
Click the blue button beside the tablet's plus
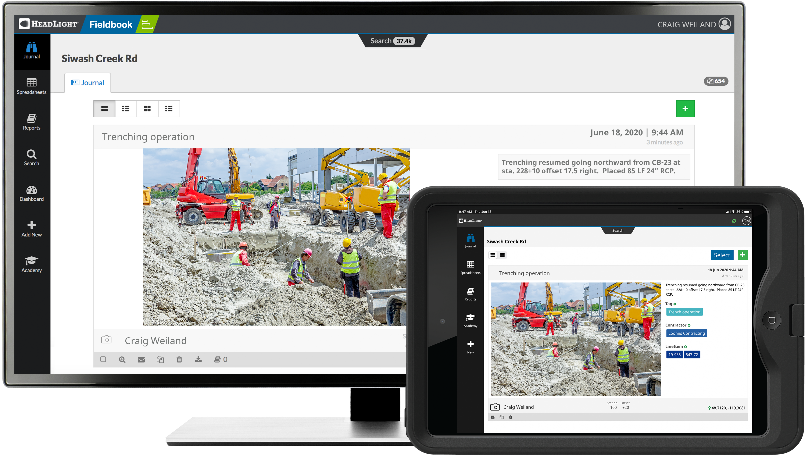pyautogui.click(x=722, y=255)
